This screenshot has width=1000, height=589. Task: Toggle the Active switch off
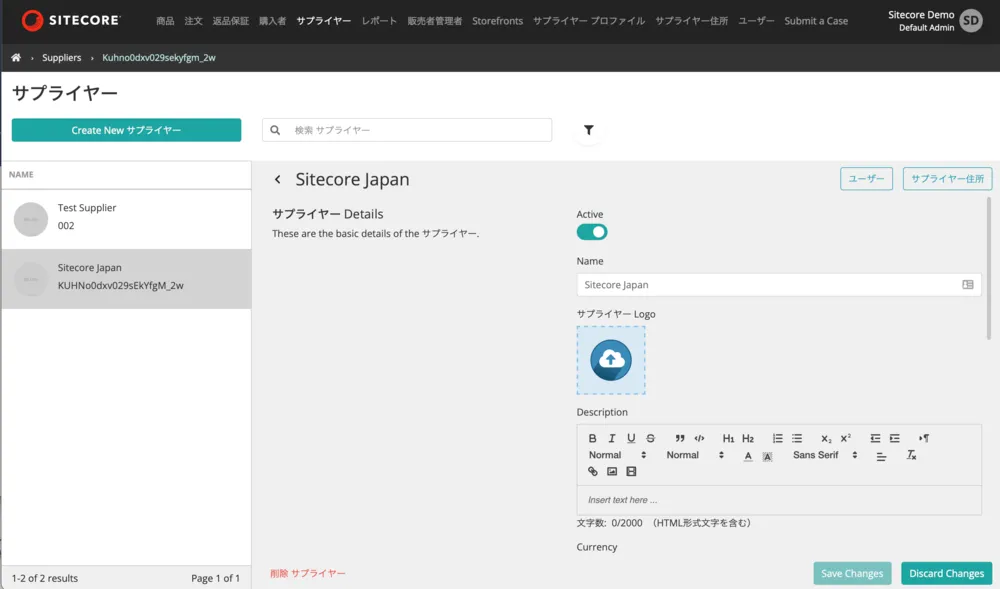click(592, 232)
